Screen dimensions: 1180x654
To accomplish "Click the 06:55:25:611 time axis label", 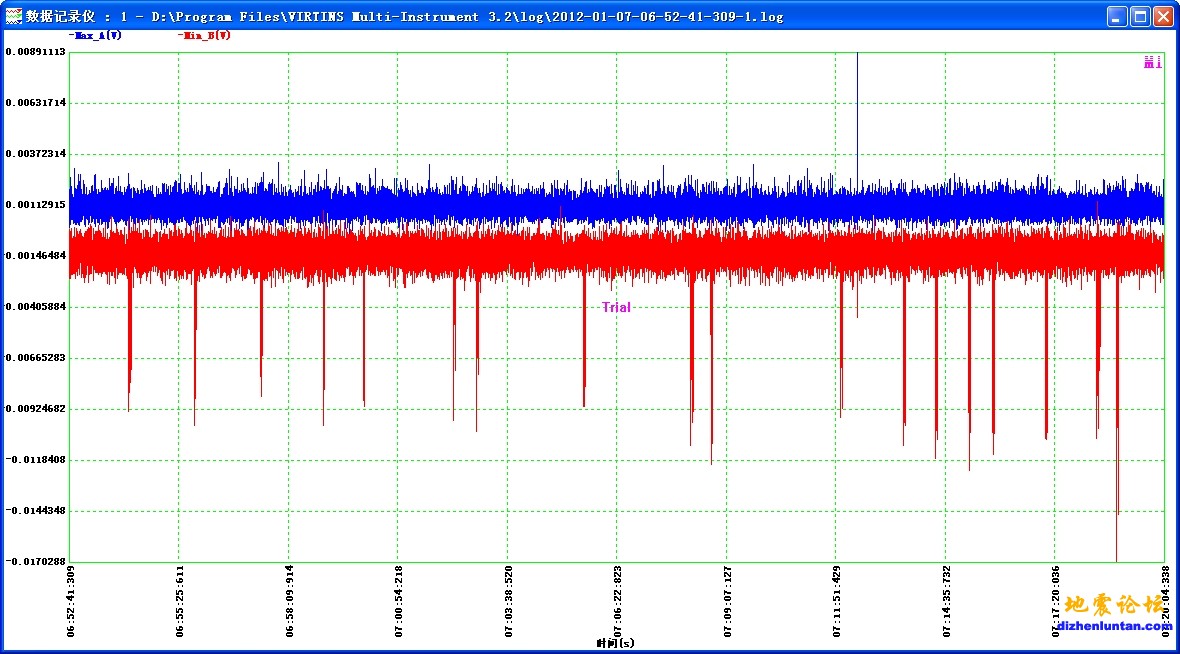I will click(x=180, y=601).
